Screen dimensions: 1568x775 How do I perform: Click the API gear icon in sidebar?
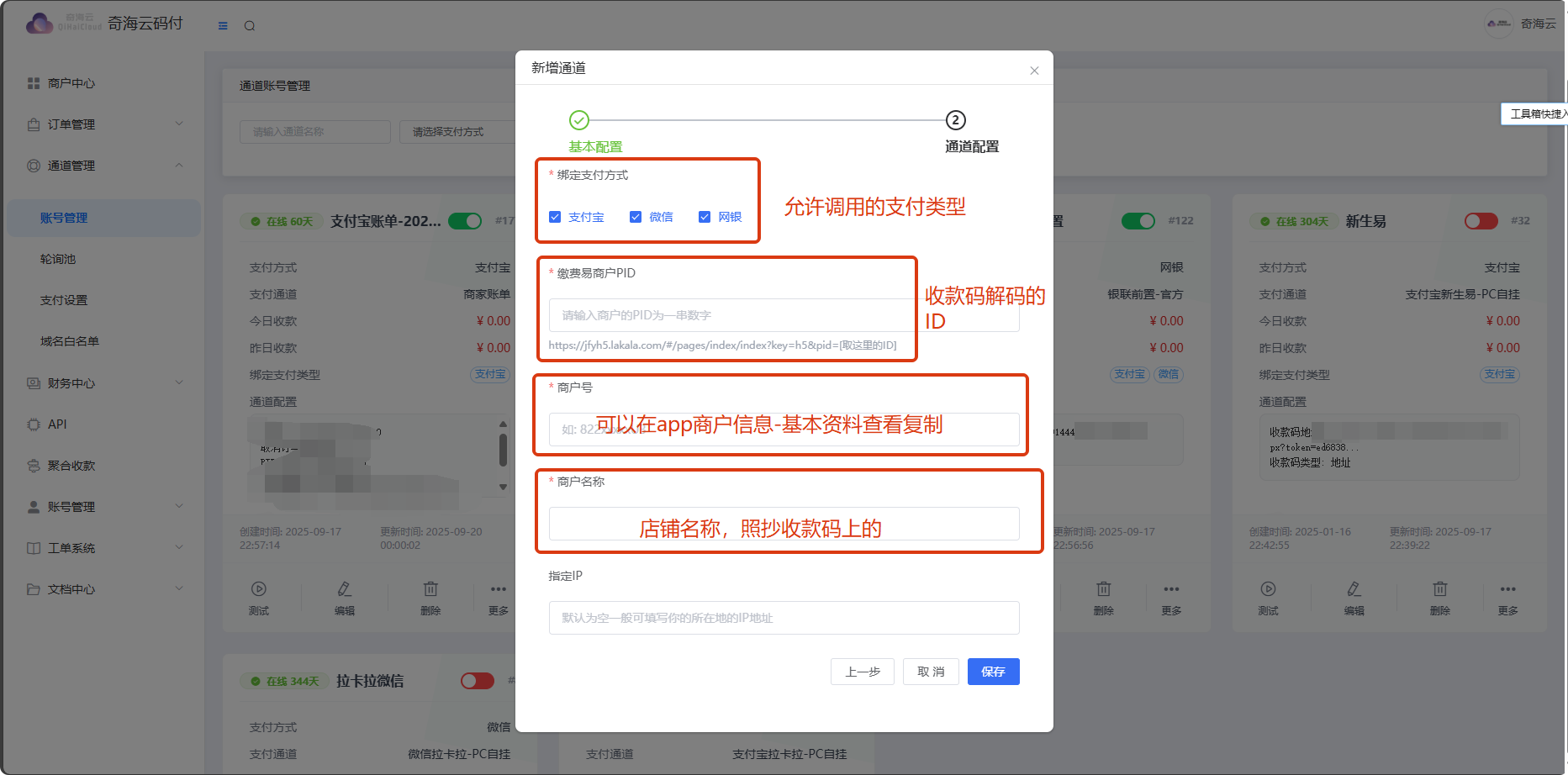click(32, 424)
